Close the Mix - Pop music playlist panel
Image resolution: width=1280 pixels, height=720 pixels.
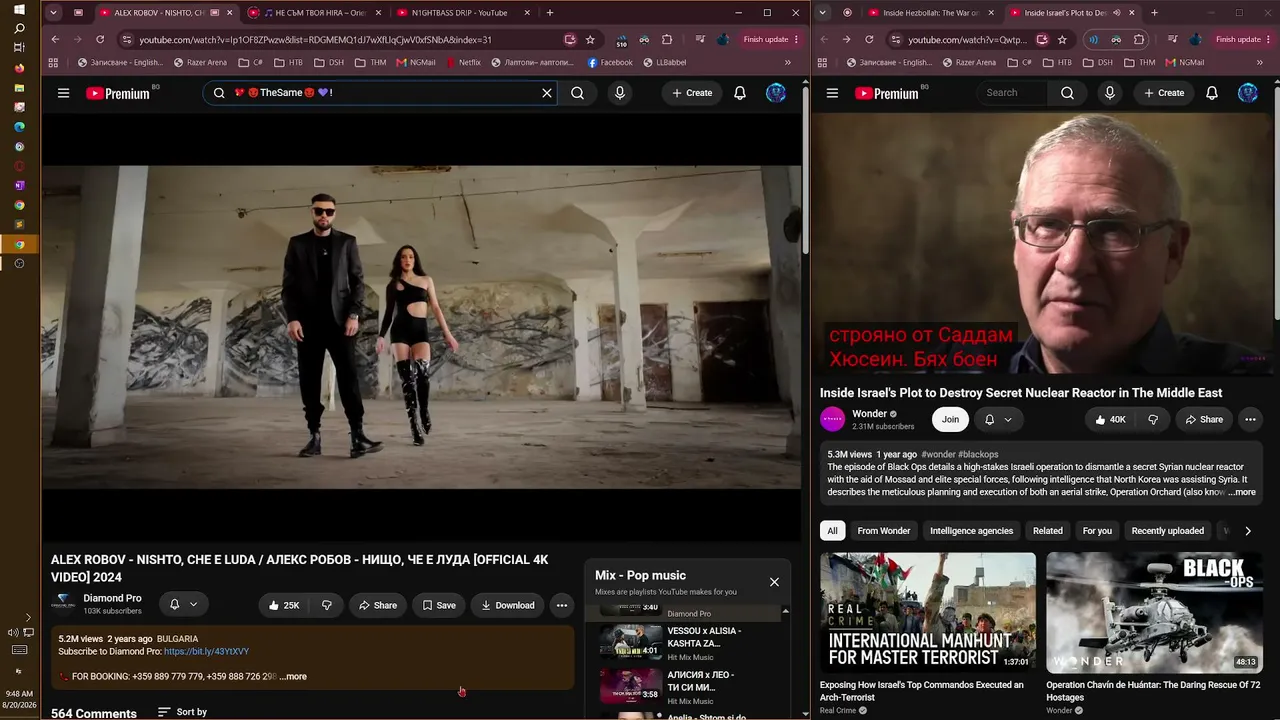pos(774,582)
